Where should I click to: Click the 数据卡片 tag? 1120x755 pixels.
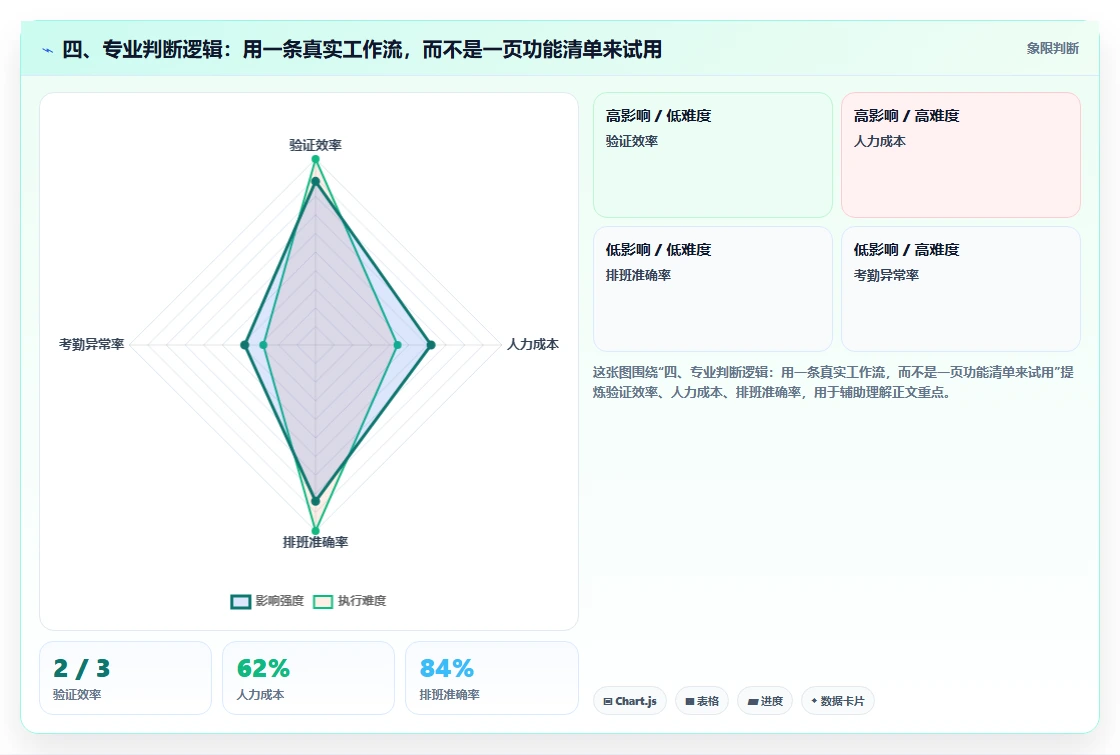[x=837, y=701]
